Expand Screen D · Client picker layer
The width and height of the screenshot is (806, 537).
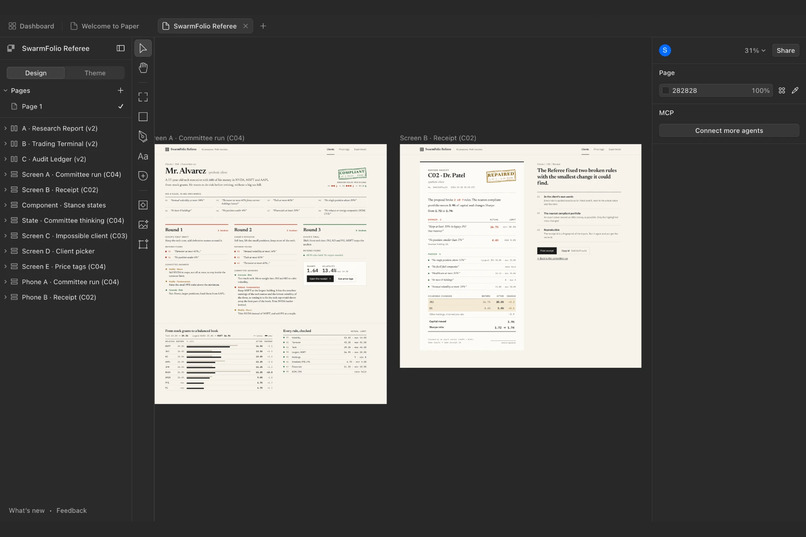6,251
